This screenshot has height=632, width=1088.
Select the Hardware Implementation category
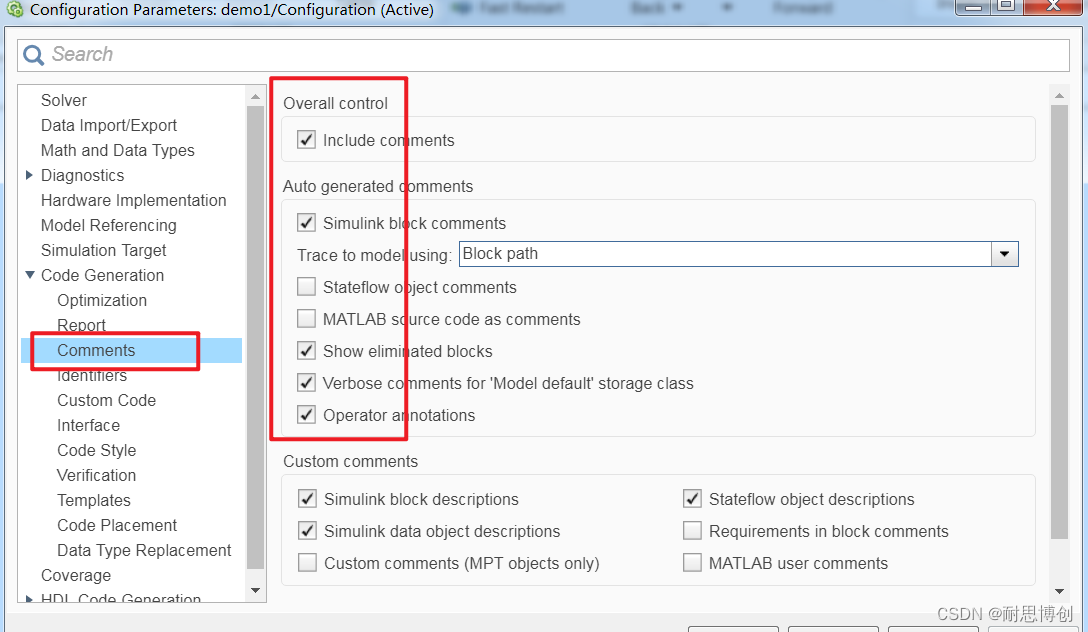(133, 200)
